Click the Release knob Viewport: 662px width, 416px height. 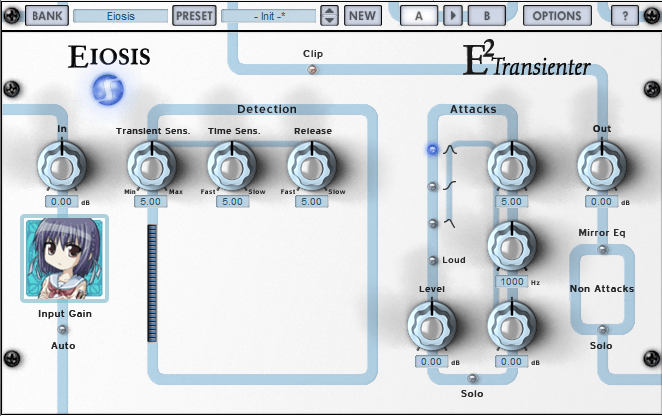(312, 166)
